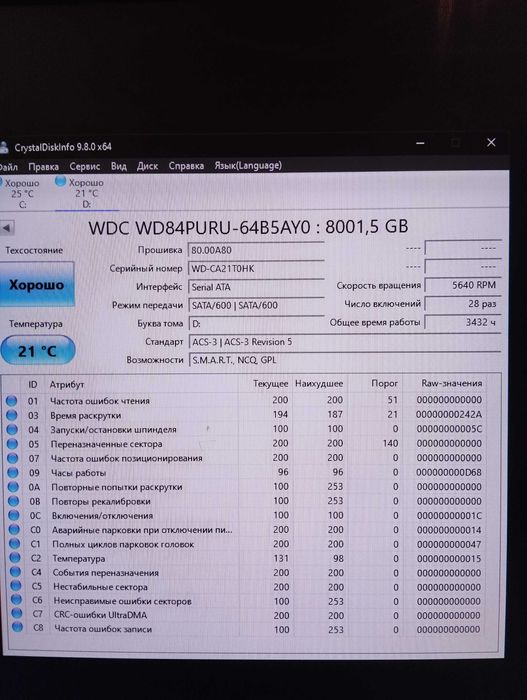This screenshot has width=527, height=700.
Task: Click the status icon for attribute 0A
Action: [x=13, y=487]
